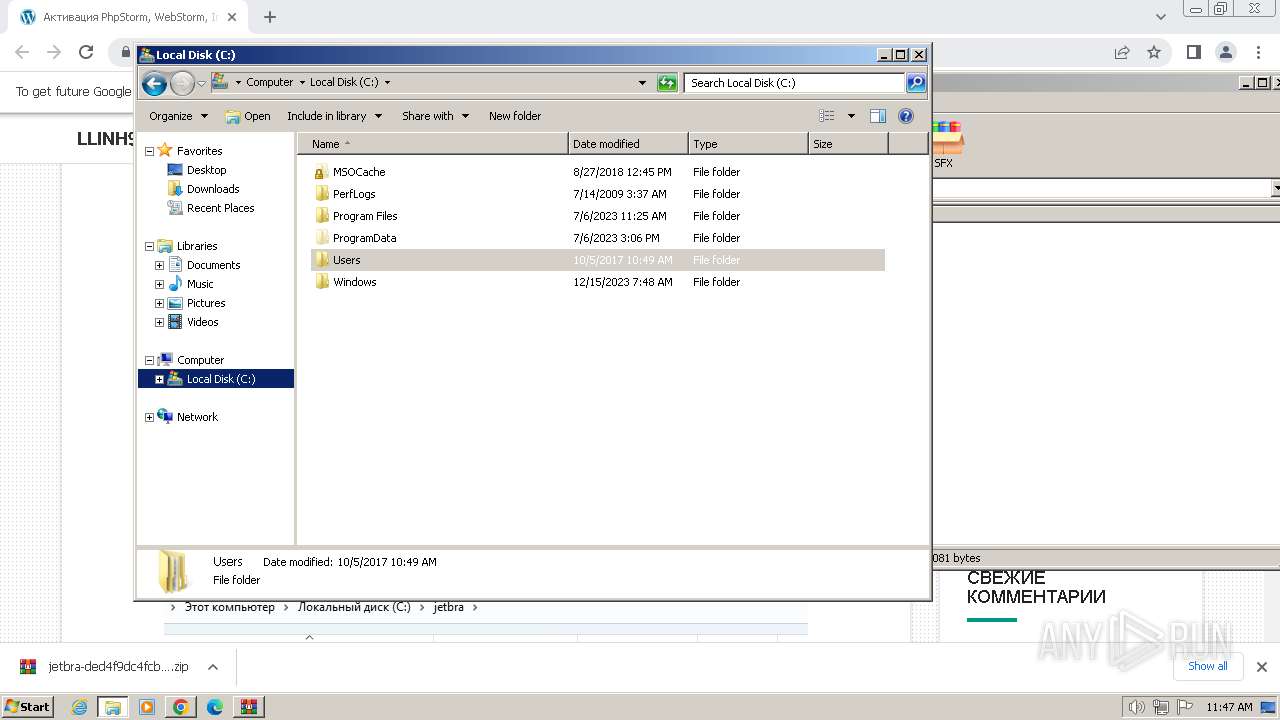Reload the page in Chrome

pyautogui.click(x=86, y=52)
